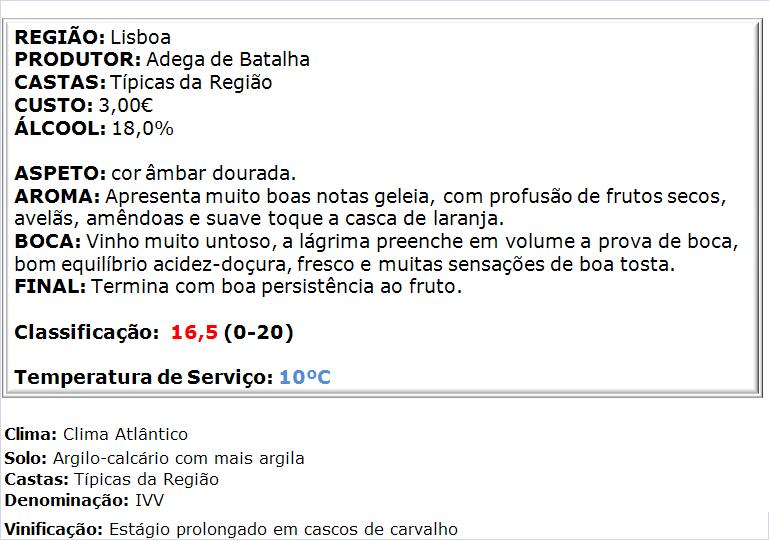The image size is (769, 540).
Task: Click the Vinificação label
Action: pos(53,529)
